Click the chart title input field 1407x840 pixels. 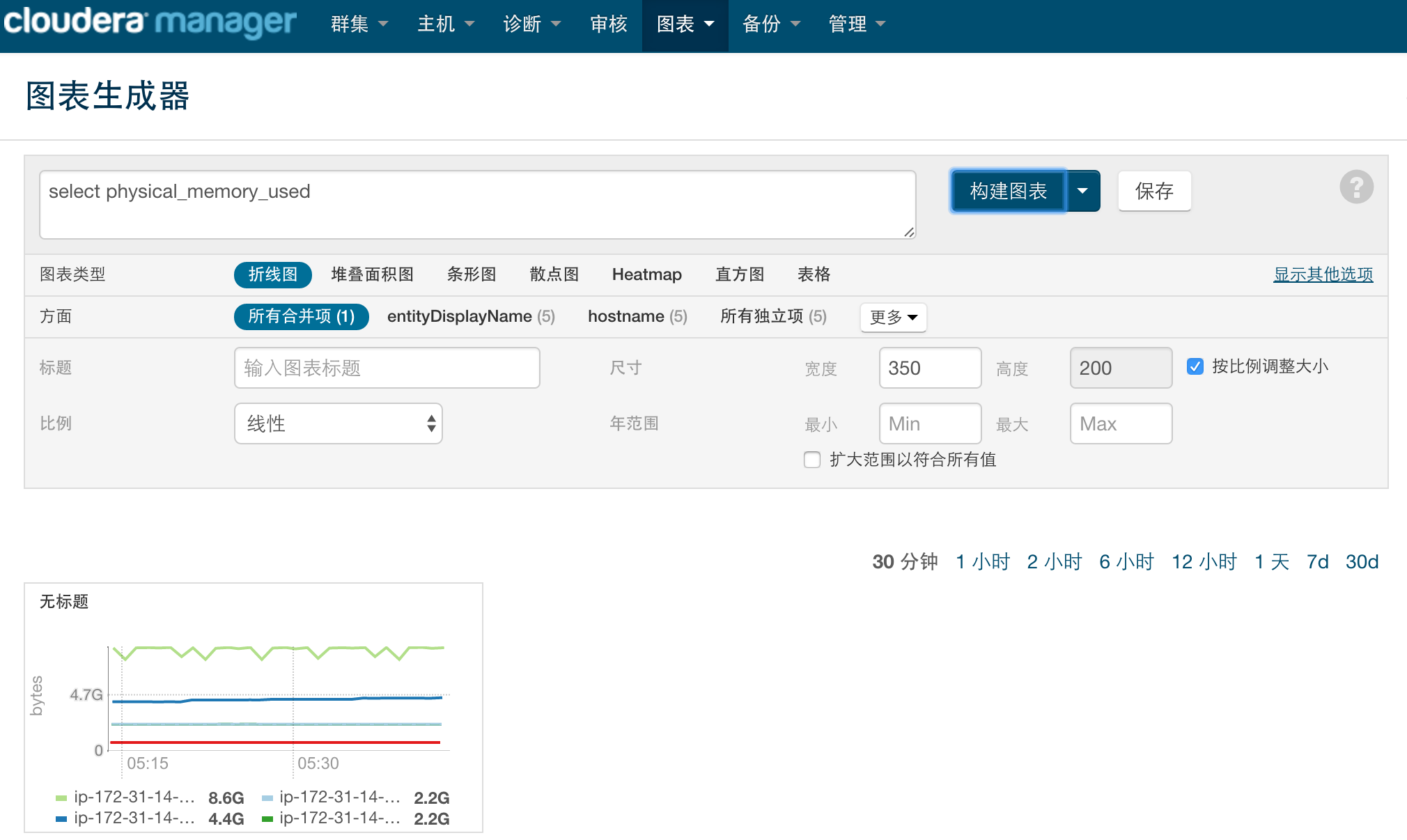[387, 368]
